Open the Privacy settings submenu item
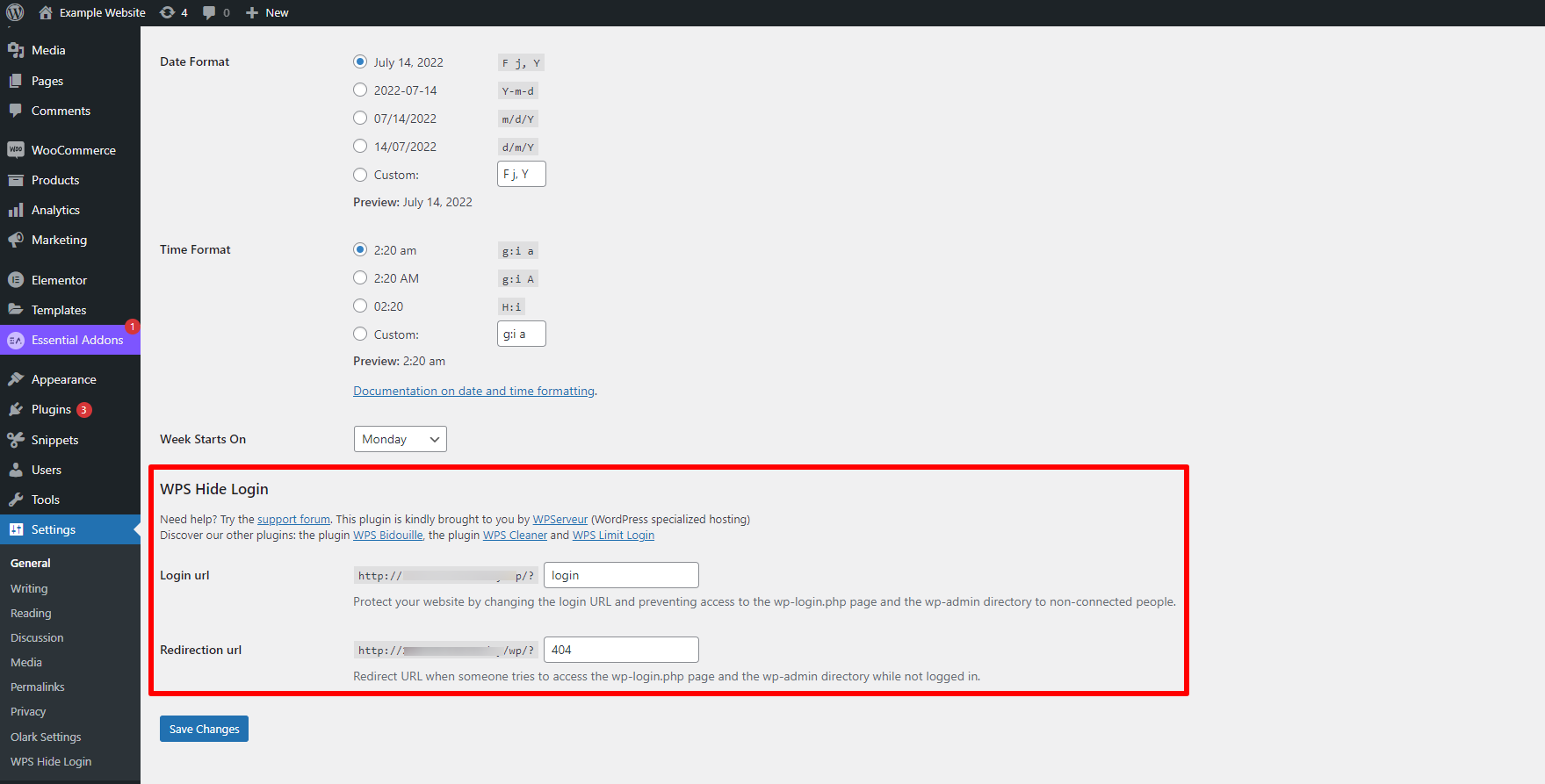Image resolution: width=1545 pixels, height=784 pixels. [x=28, y=711]
